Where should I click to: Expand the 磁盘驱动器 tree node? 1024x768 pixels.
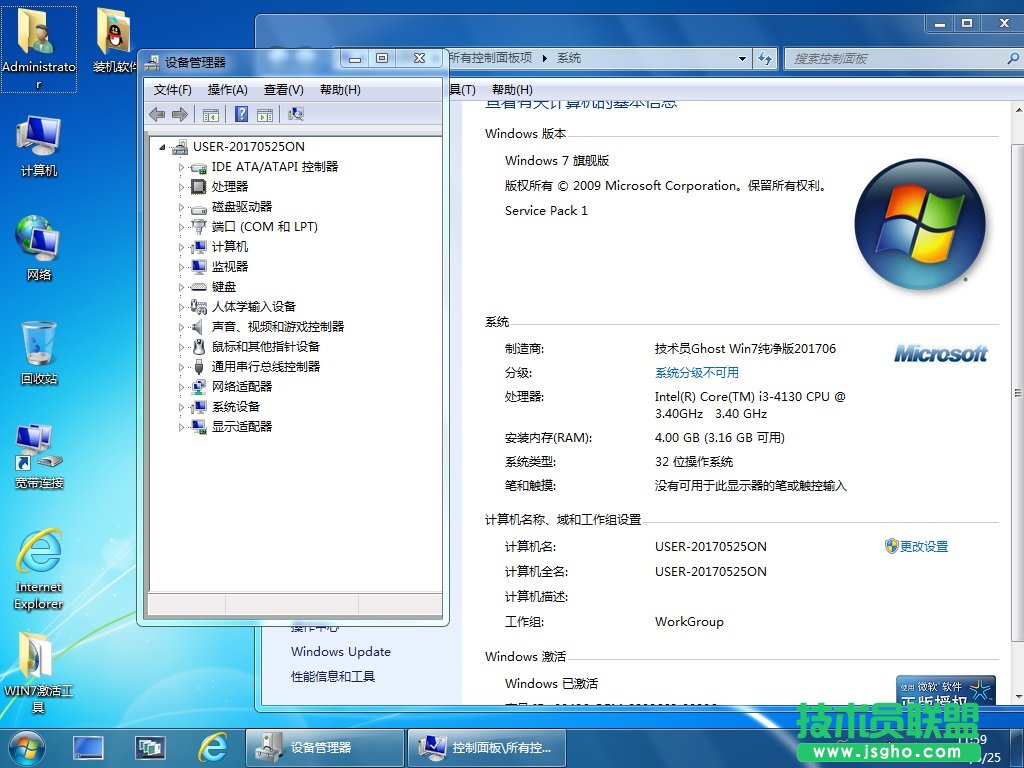[x=182, y=208]
